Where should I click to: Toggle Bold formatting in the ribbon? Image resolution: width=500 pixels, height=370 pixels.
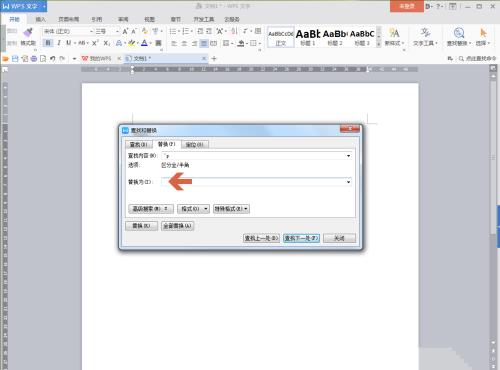[x=48, y=43]
